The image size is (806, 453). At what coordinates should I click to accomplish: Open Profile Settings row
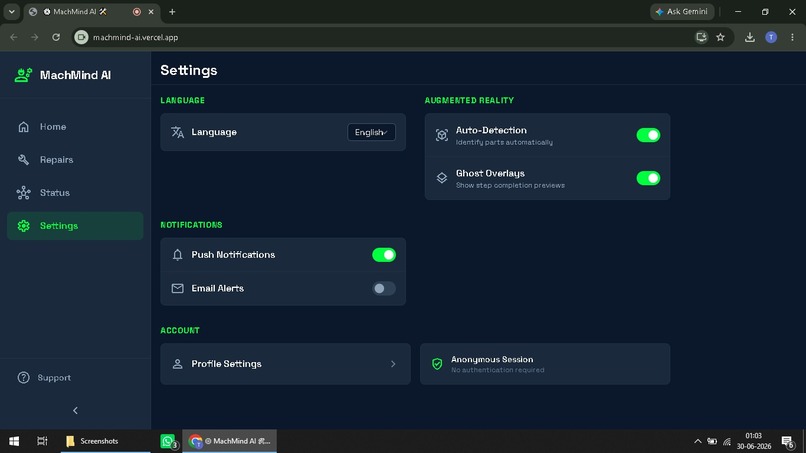285,364
